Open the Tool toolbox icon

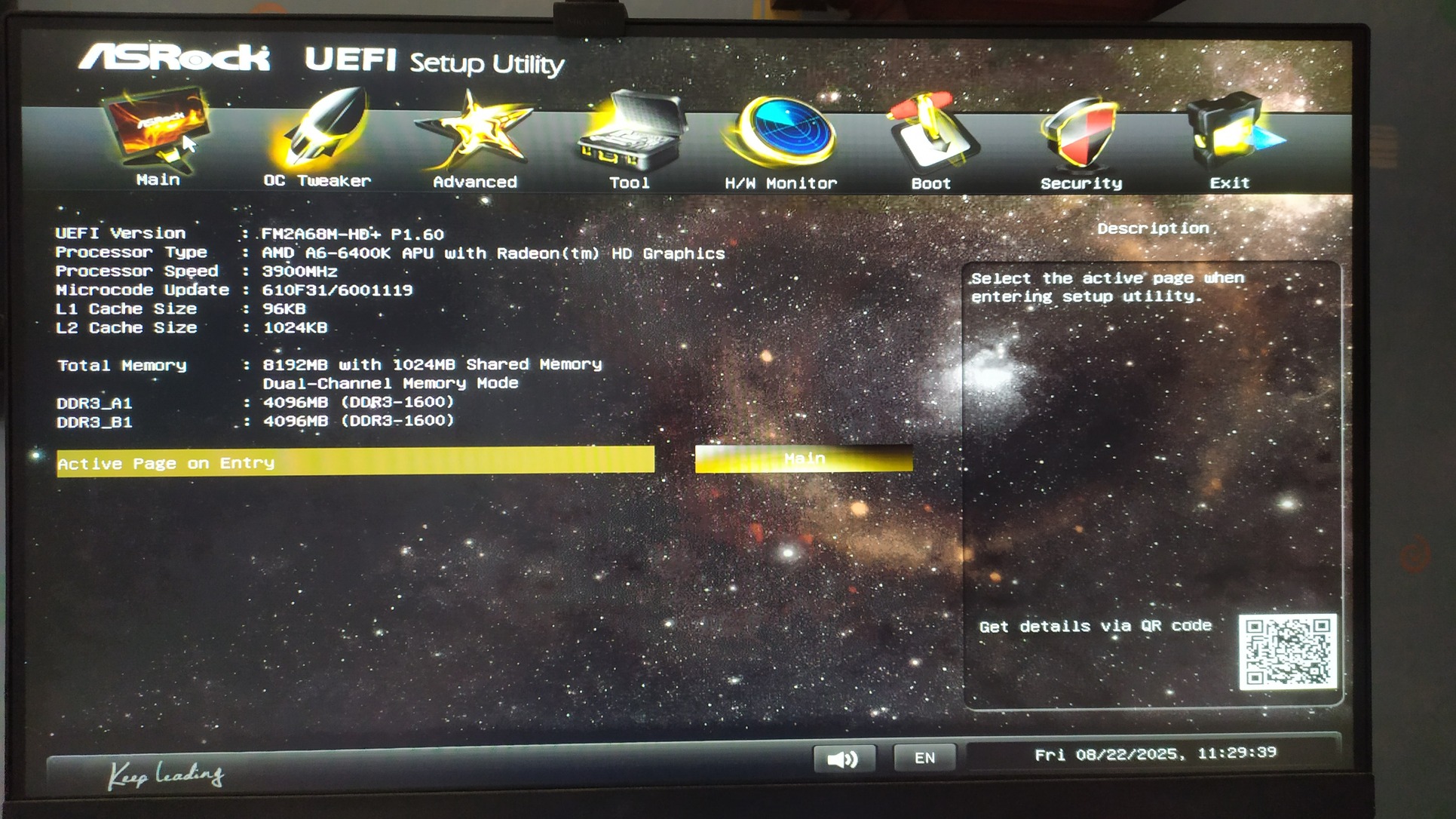pos(630,131)
